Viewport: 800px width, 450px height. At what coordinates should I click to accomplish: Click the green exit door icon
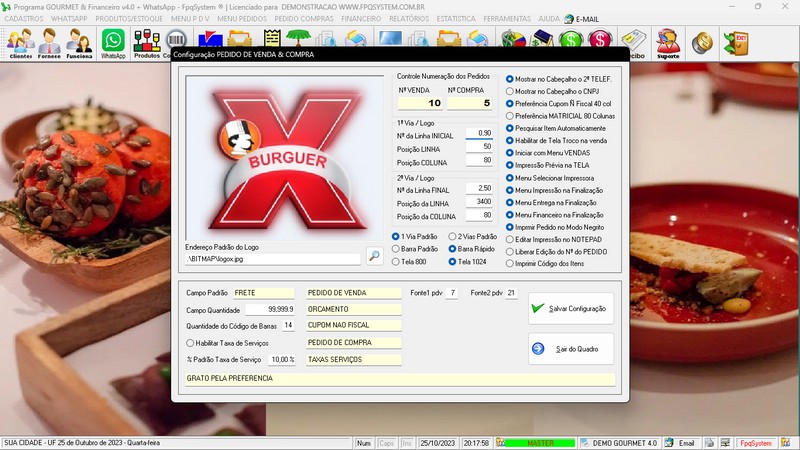(736, 43)
